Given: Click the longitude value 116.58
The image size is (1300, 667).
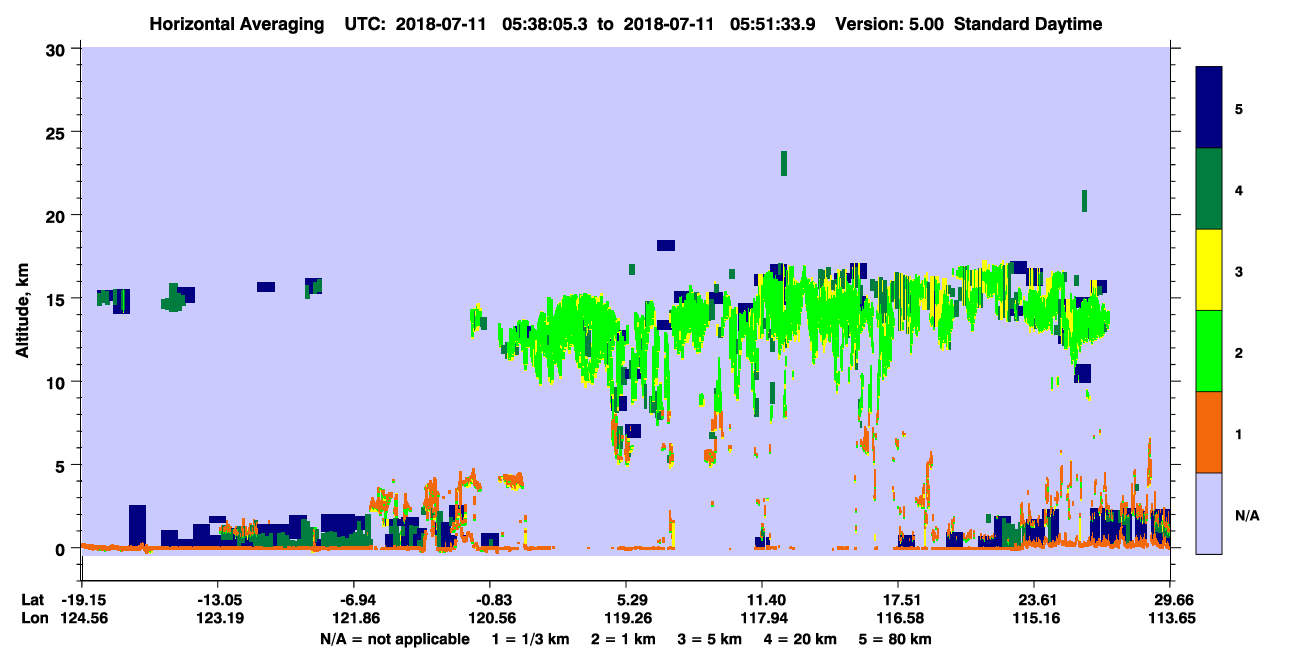Looking at the screenshot, I should (898, 618).
